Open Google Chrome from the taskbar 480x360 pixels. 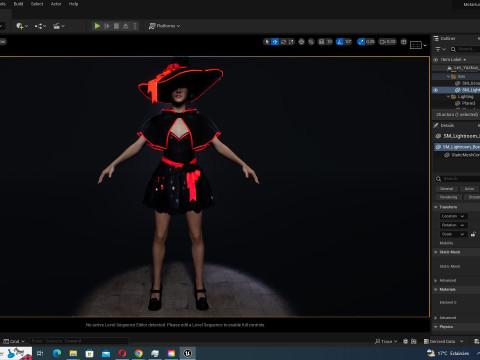tap(139, 353)
